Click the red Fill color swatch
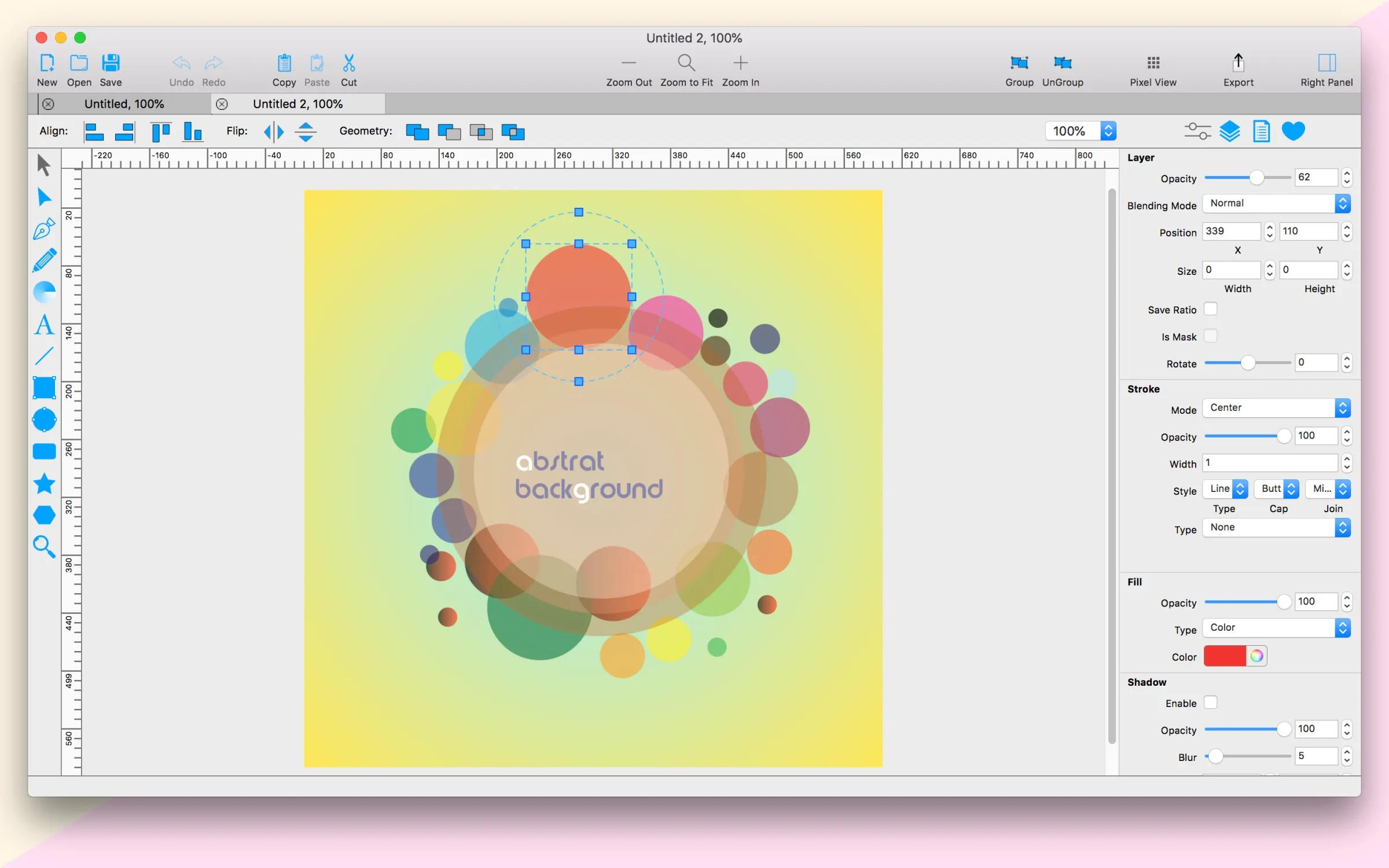The height and width of the screenshot is (868, 1389). tap(1225, 656)
